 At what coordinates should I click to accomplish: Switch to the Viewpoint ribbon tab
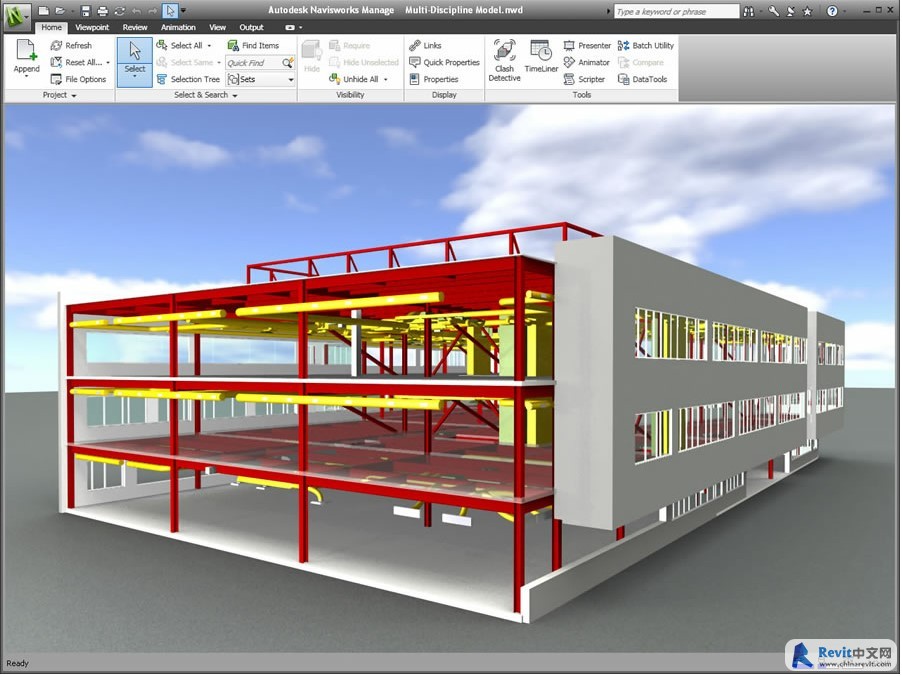click(92, 28)
